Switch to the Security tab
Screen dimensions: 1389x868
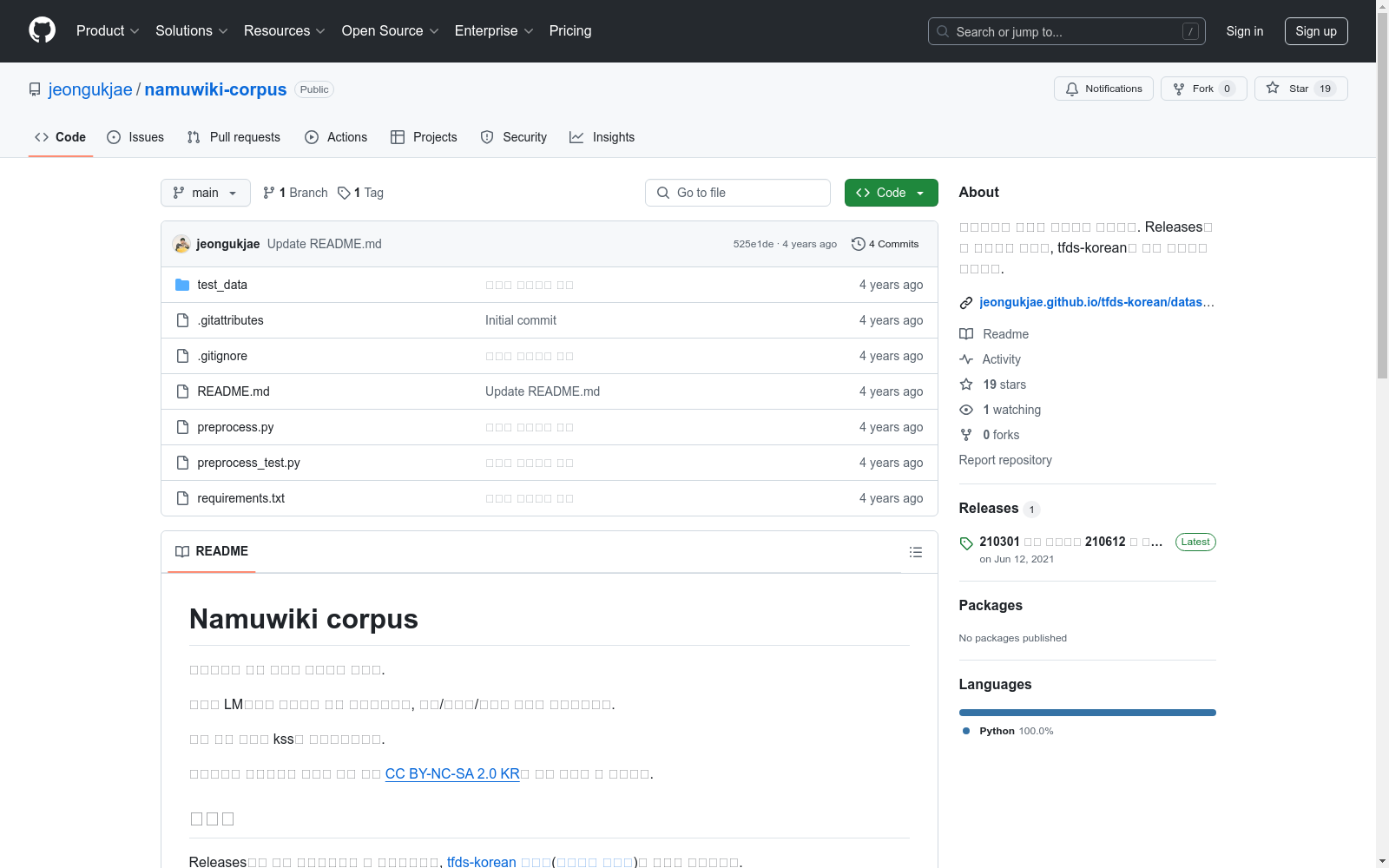coord(514,137)
